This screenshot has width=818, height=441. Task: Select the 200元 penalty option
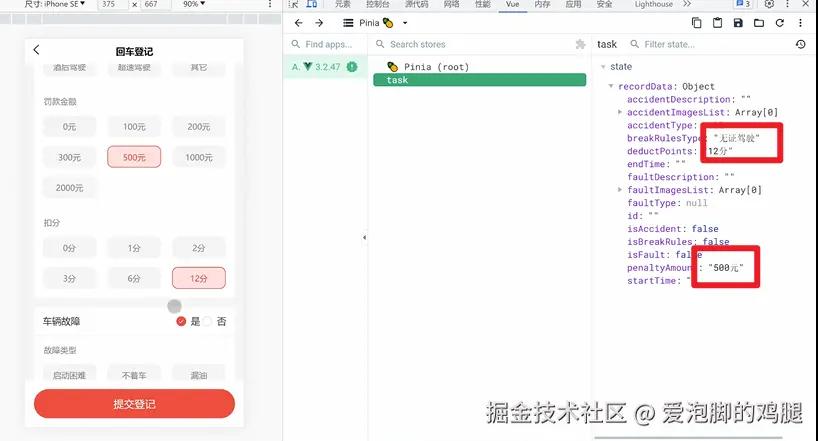(199, 127)
